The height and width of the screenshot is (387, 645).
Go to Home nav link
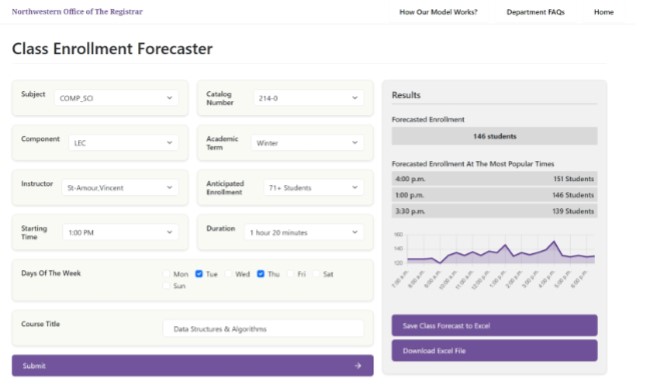coord(603,12)
